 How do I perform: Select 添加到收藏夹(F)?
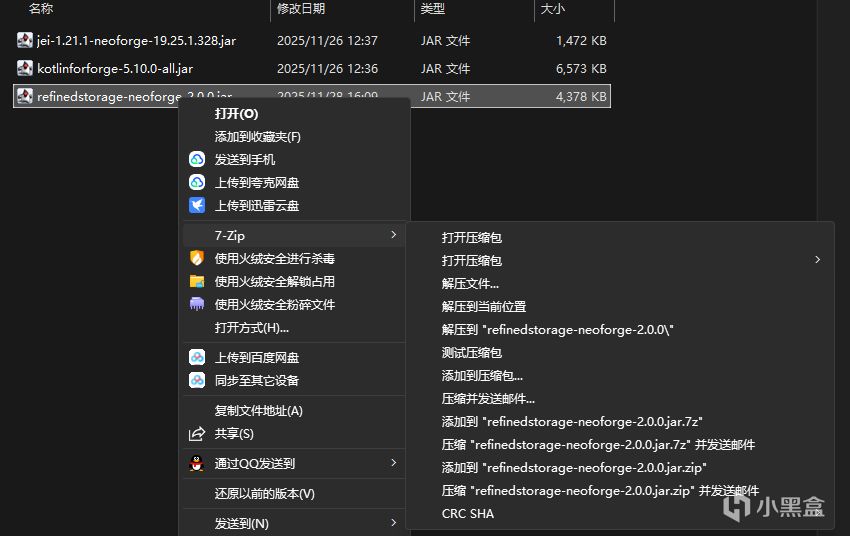(x=257, y=137)
